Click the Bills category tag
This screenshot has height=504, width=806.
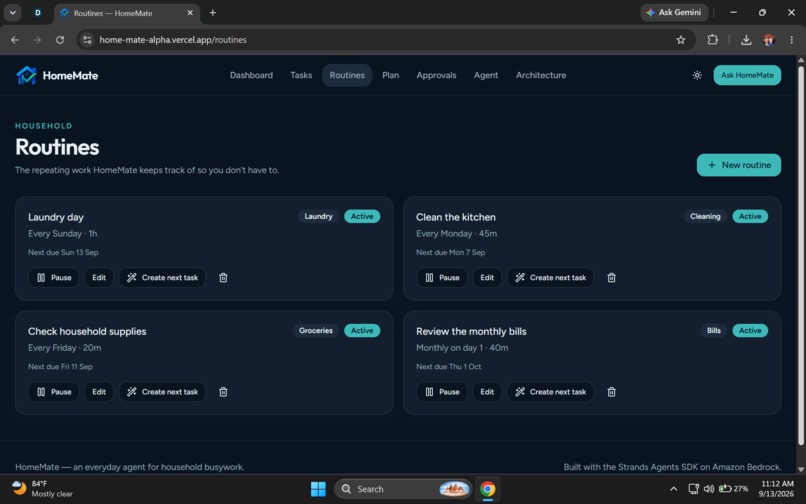coord(713,331)
